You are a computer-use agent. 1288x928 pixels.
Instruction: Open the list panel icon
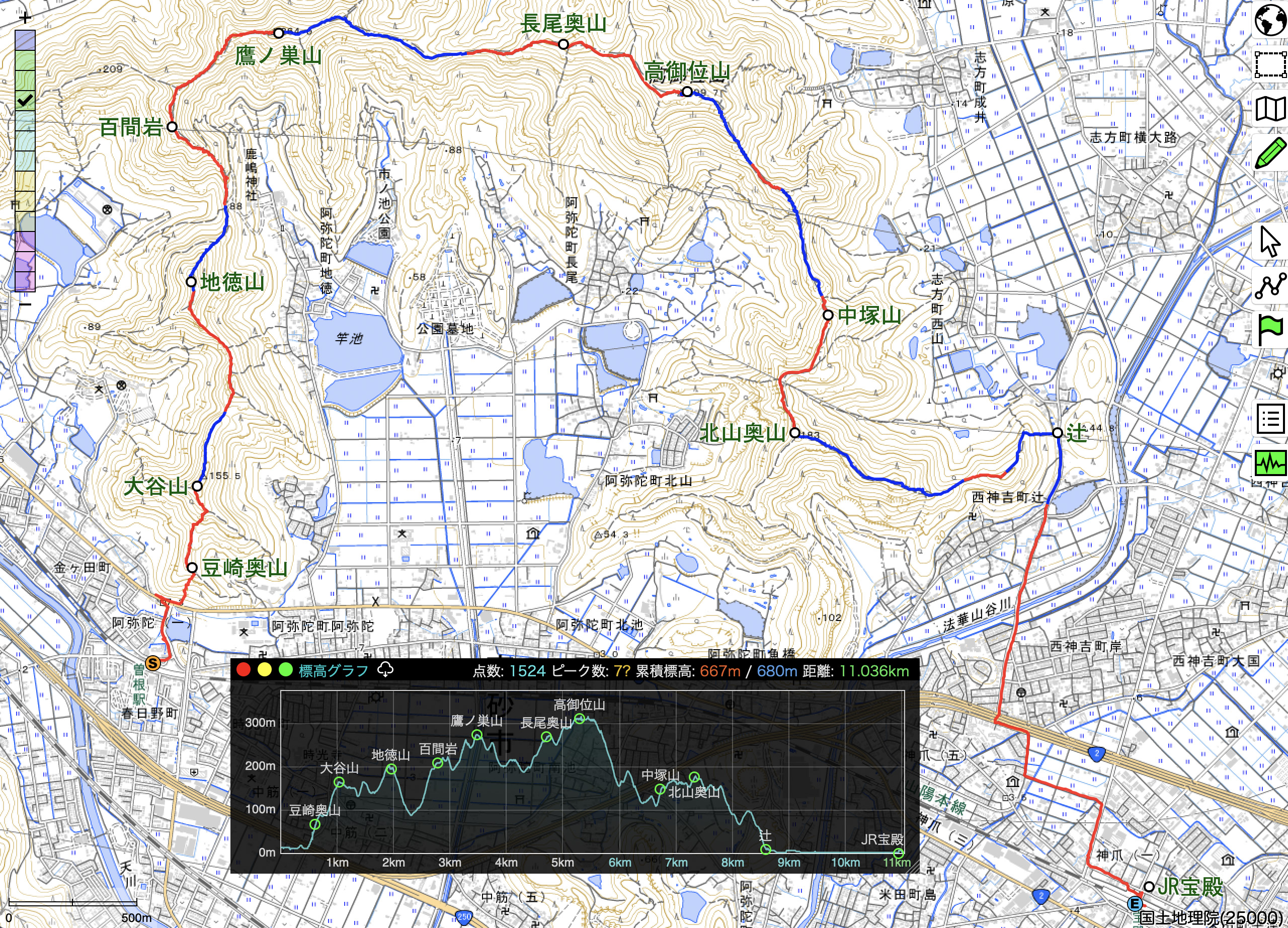1270,419
